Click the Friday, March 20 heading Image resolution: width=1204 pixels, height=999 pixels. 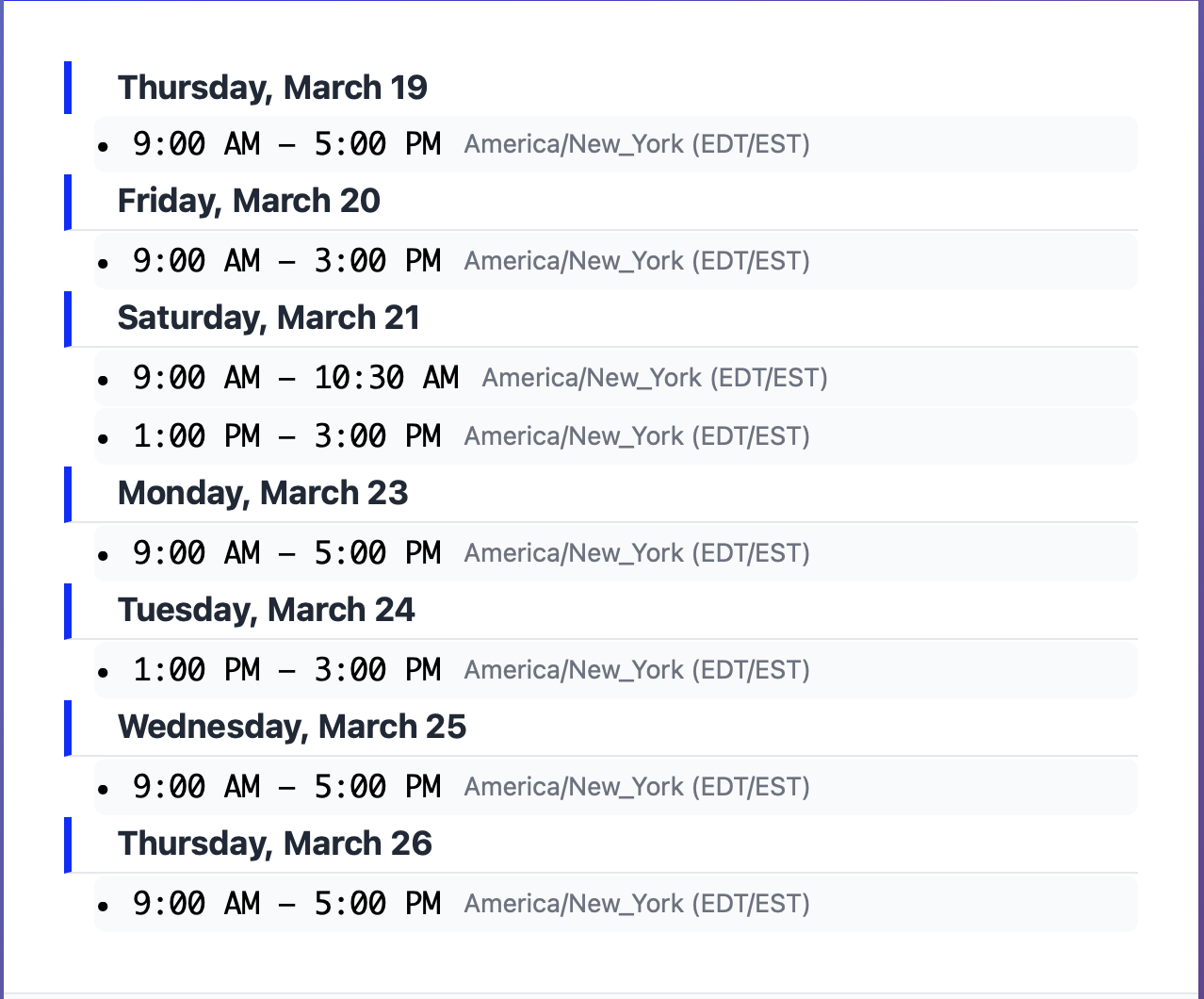pyautogui.click(x=249, y=201)
